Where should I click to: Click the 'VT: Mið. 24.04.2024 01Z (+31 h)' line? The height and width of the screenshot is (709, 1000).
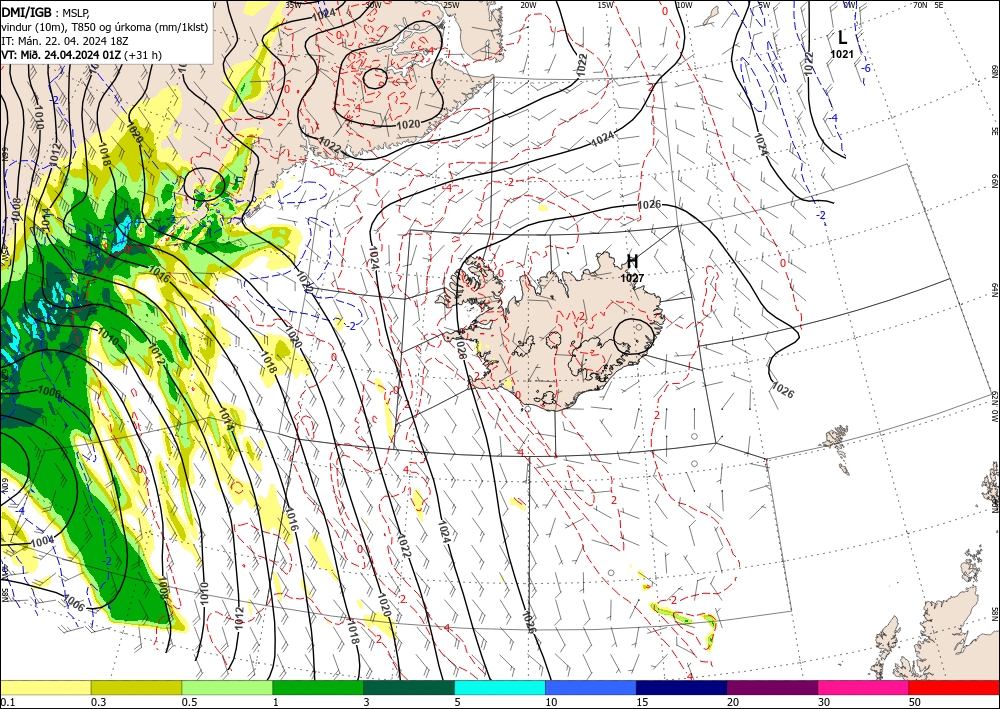(82, 55)
